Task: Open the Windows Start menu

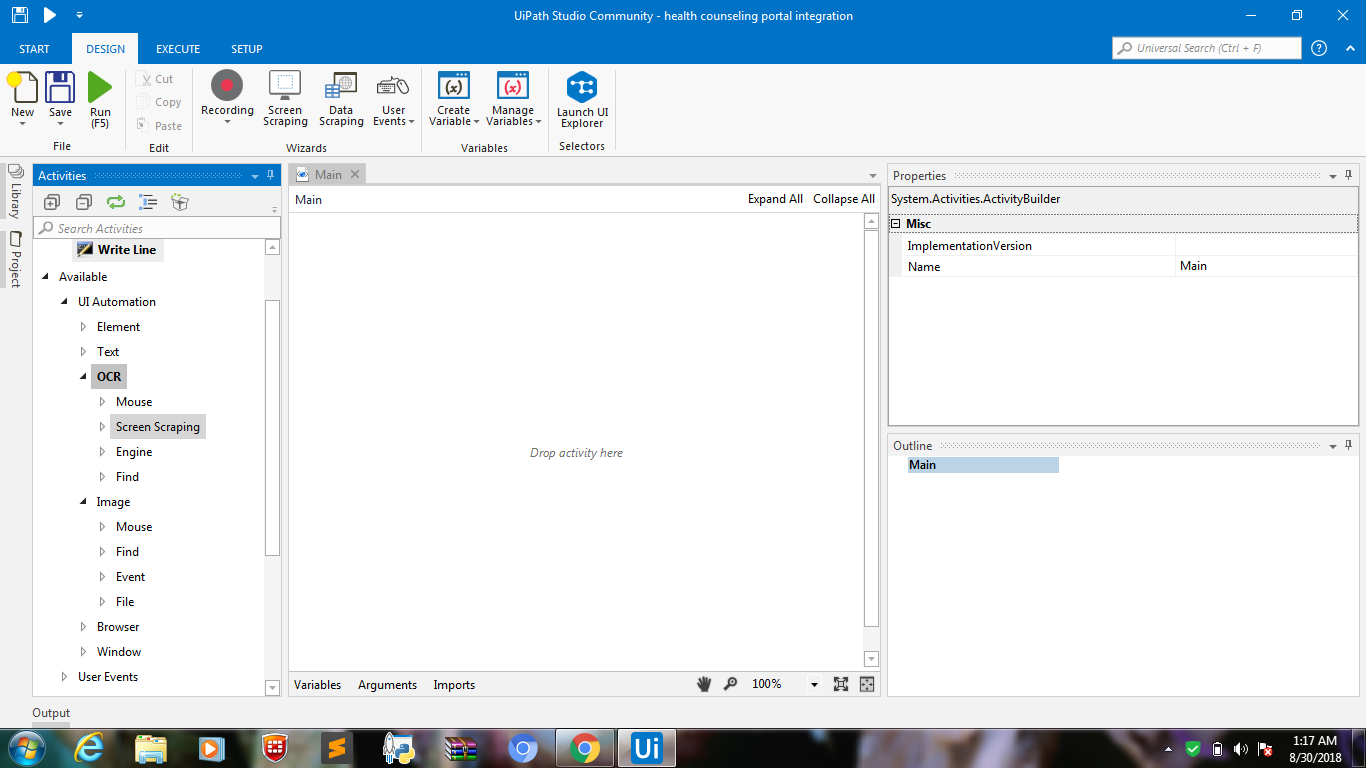Action: coord(24,748)
